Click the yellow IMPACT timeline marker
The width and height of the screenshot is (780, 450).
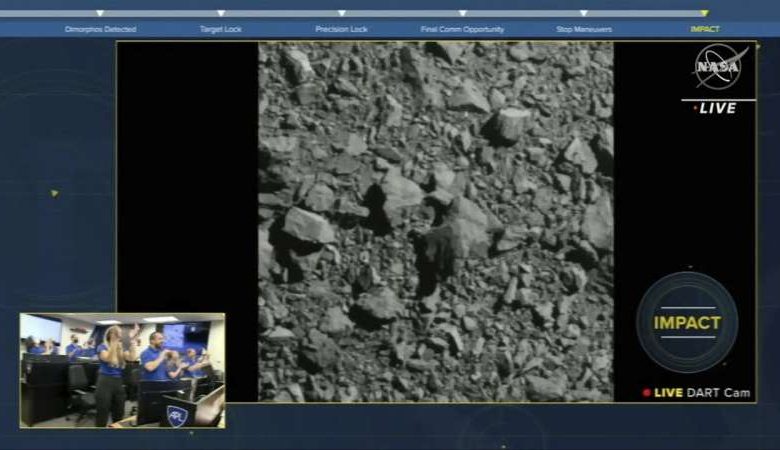click(704, 13)
